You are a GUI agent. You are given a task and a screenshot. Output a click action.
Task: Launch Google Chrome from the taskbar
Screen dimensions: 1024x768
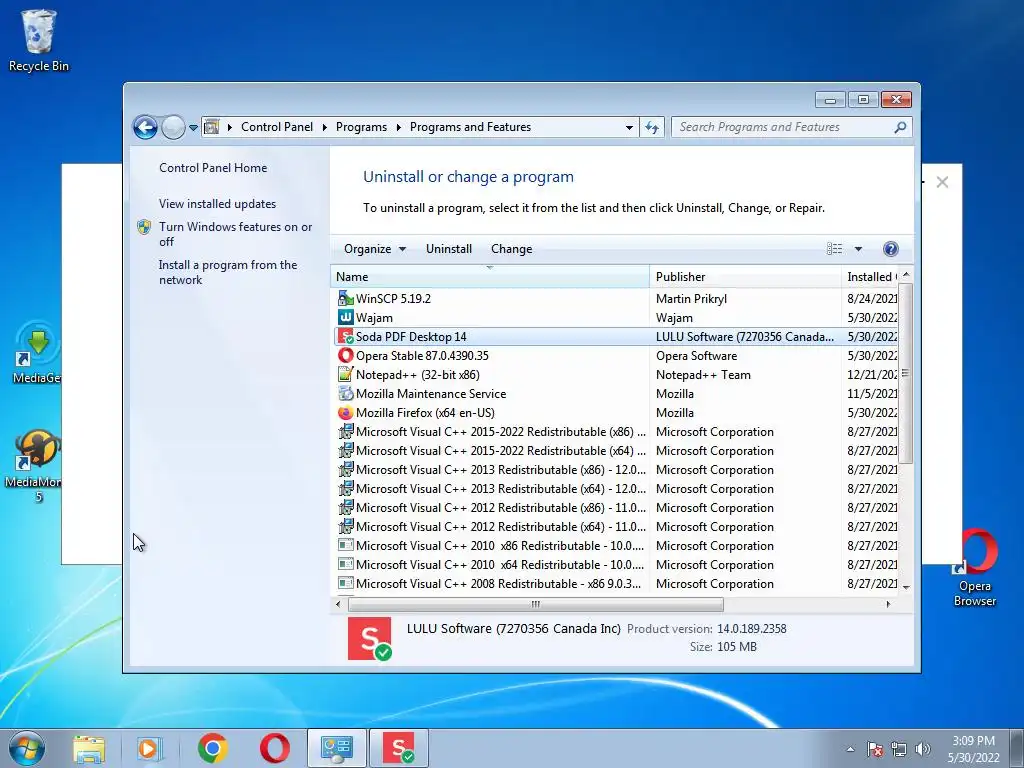212,748
